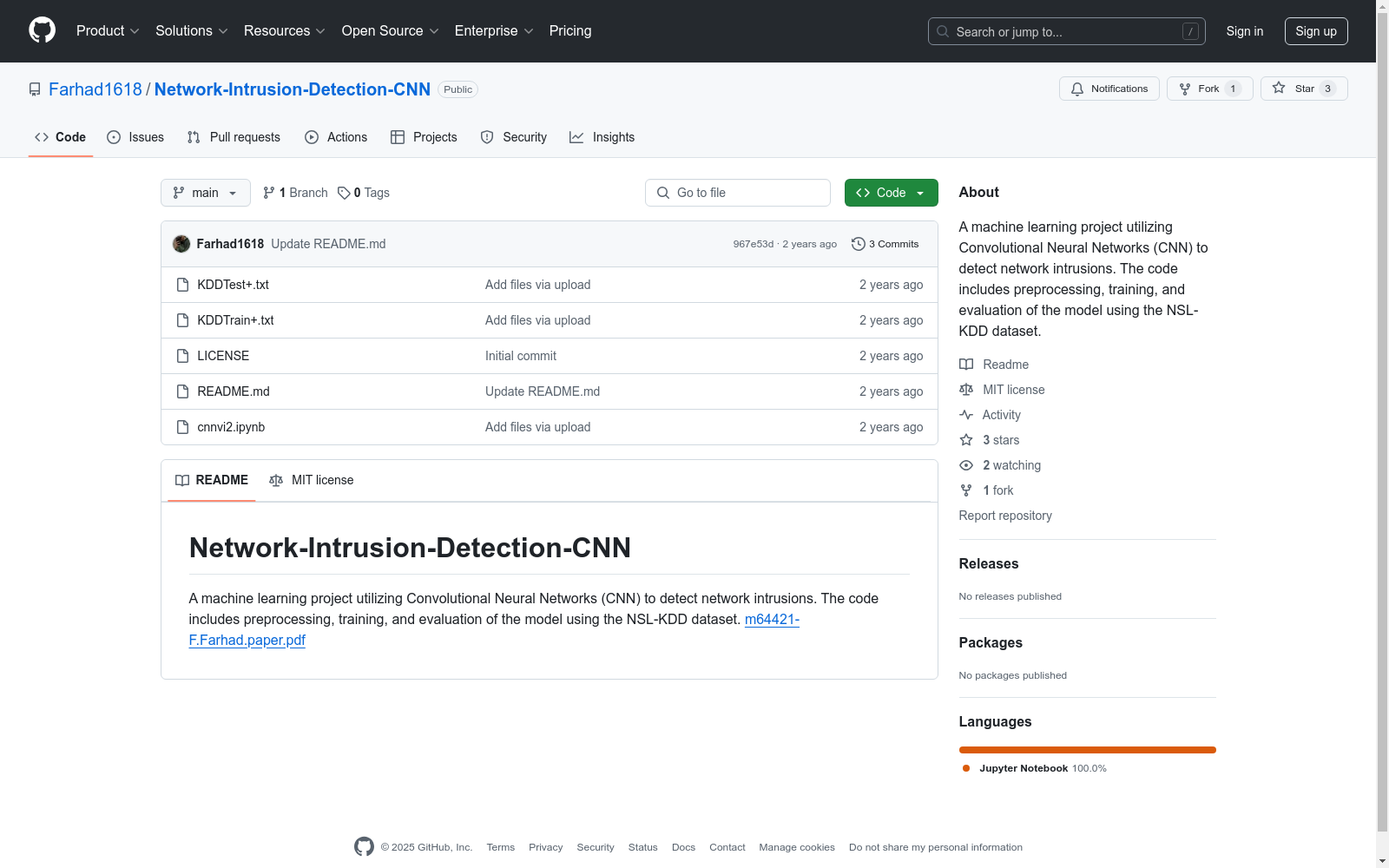The image size is (1389, 868).
Task: Open the cnnvi2.ipynb file
Action: point(231,427)
